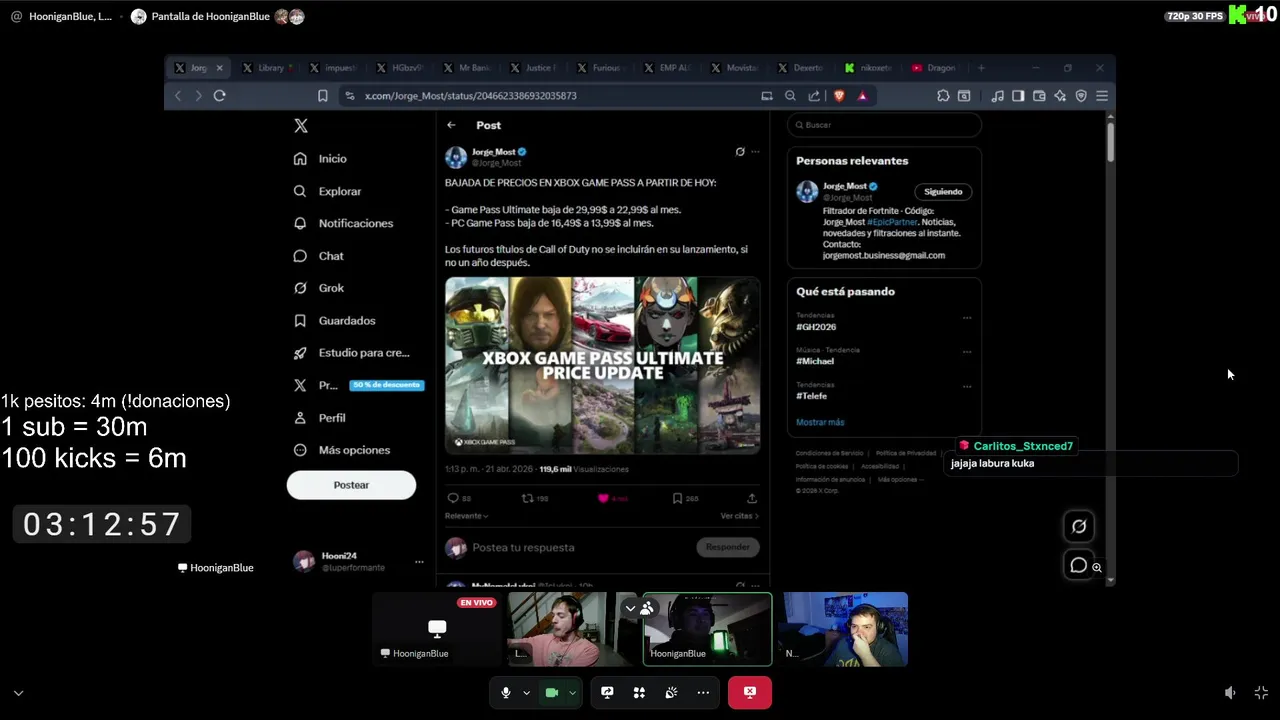Open the Relevante sort dropdown
This screenshot has height=720, width=1280.
pos(467,516)
